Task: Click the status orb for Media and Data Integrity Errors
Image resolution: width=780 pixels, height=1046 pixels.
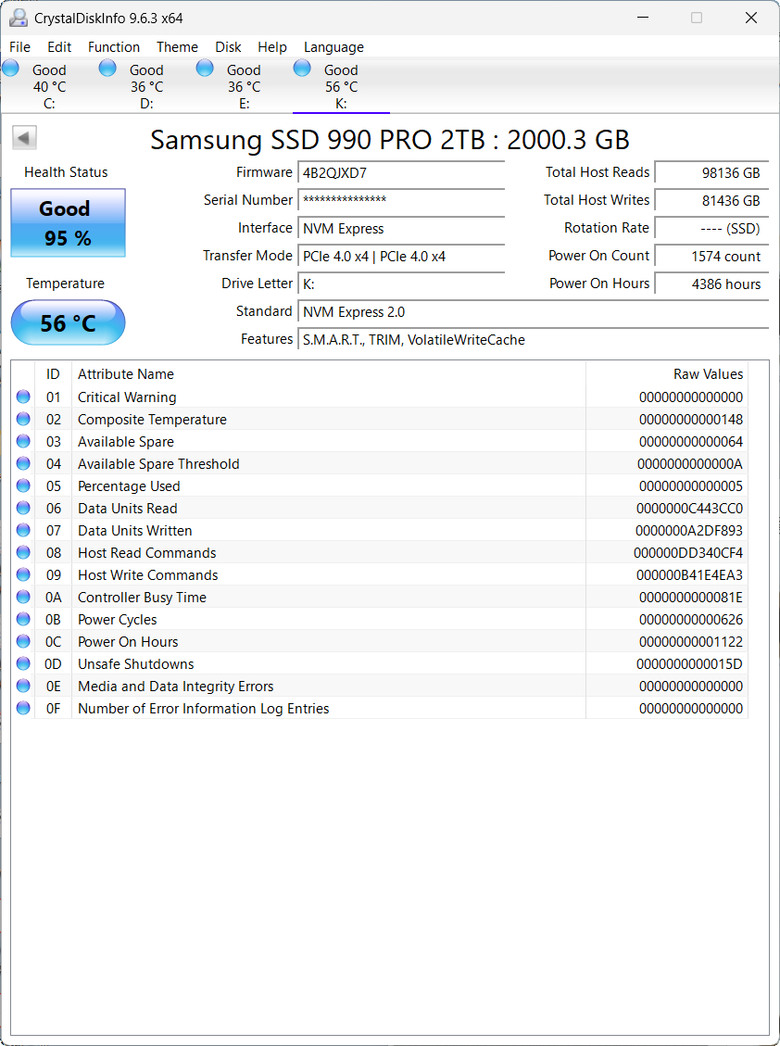Action: (x=23, y=686)
